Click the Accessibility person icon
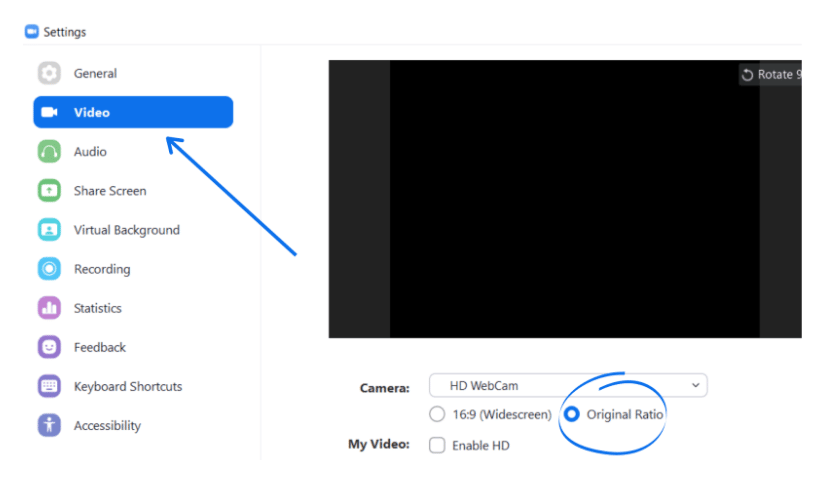 pos(49,425)
